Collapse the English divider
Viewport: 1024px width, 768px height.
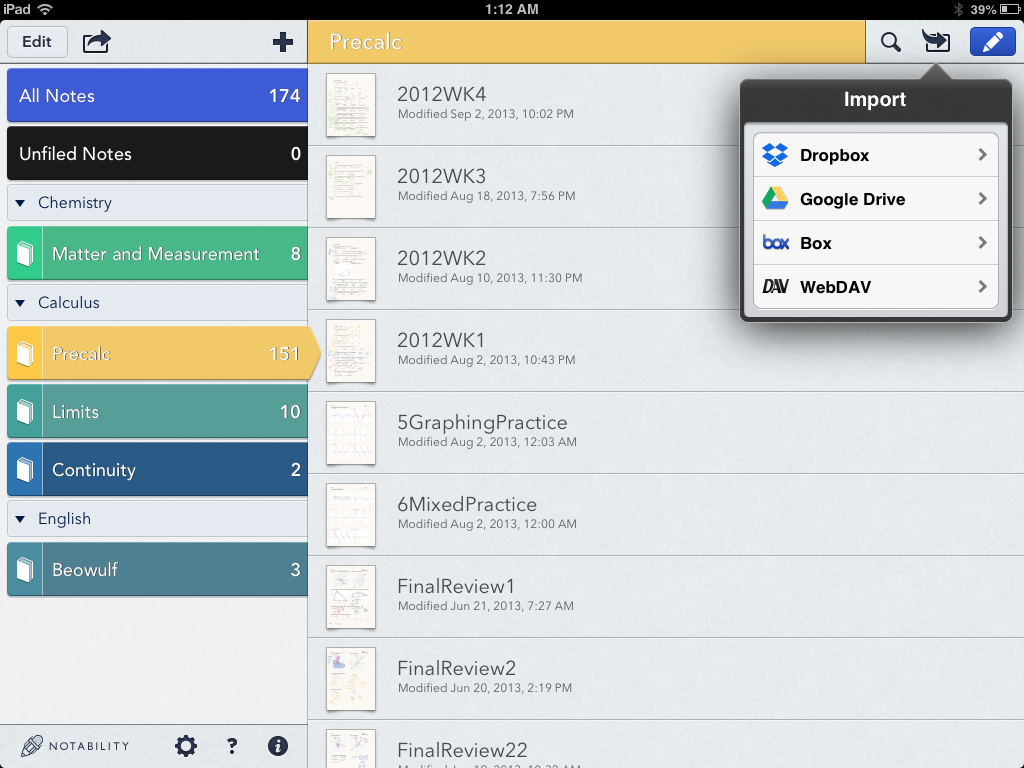coord(20,519)
